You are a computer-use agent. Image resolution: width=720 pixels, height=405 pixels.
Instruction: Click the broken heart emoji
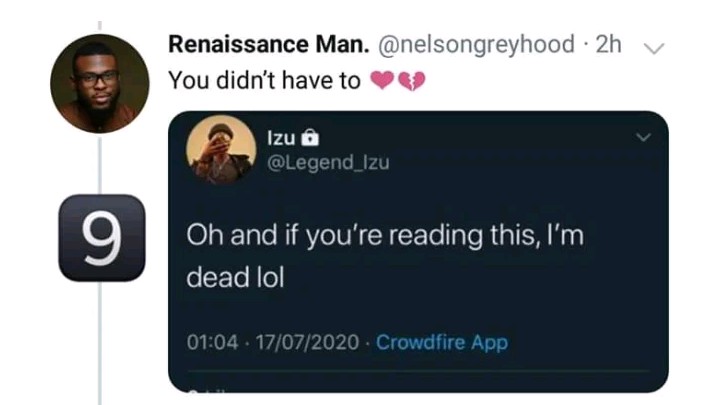pyautogui.click(x=412, y=81)
